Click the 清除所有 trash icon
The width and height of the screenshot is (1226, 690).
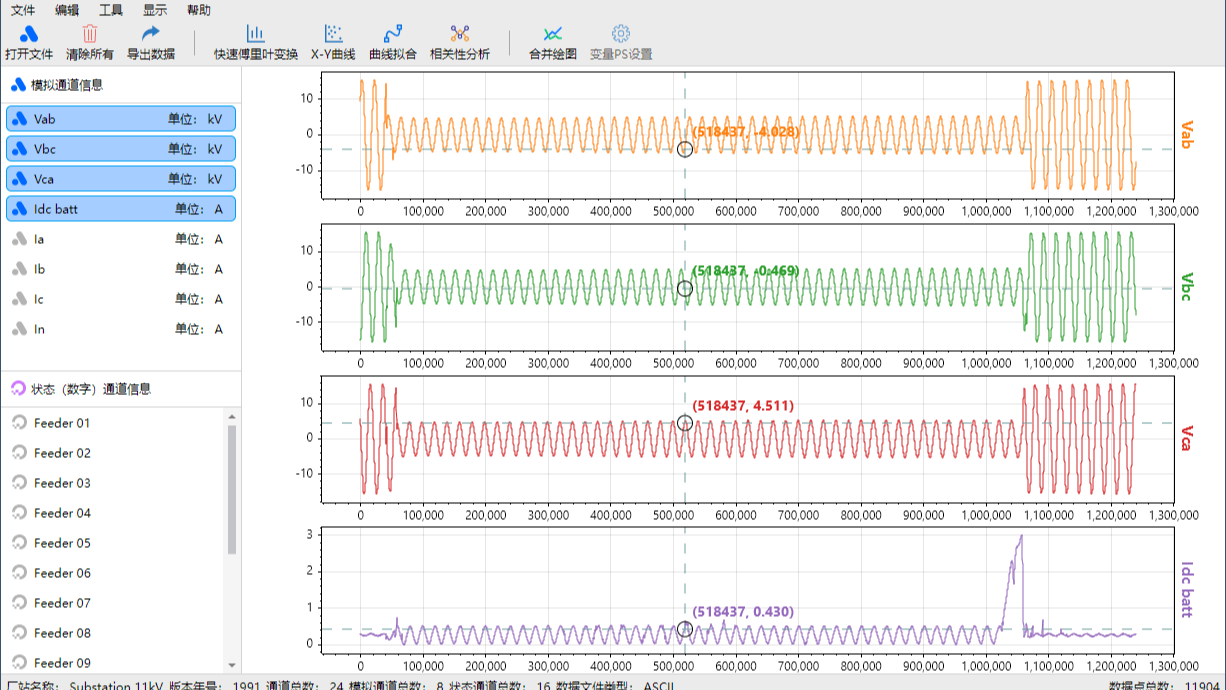[90, 34]
